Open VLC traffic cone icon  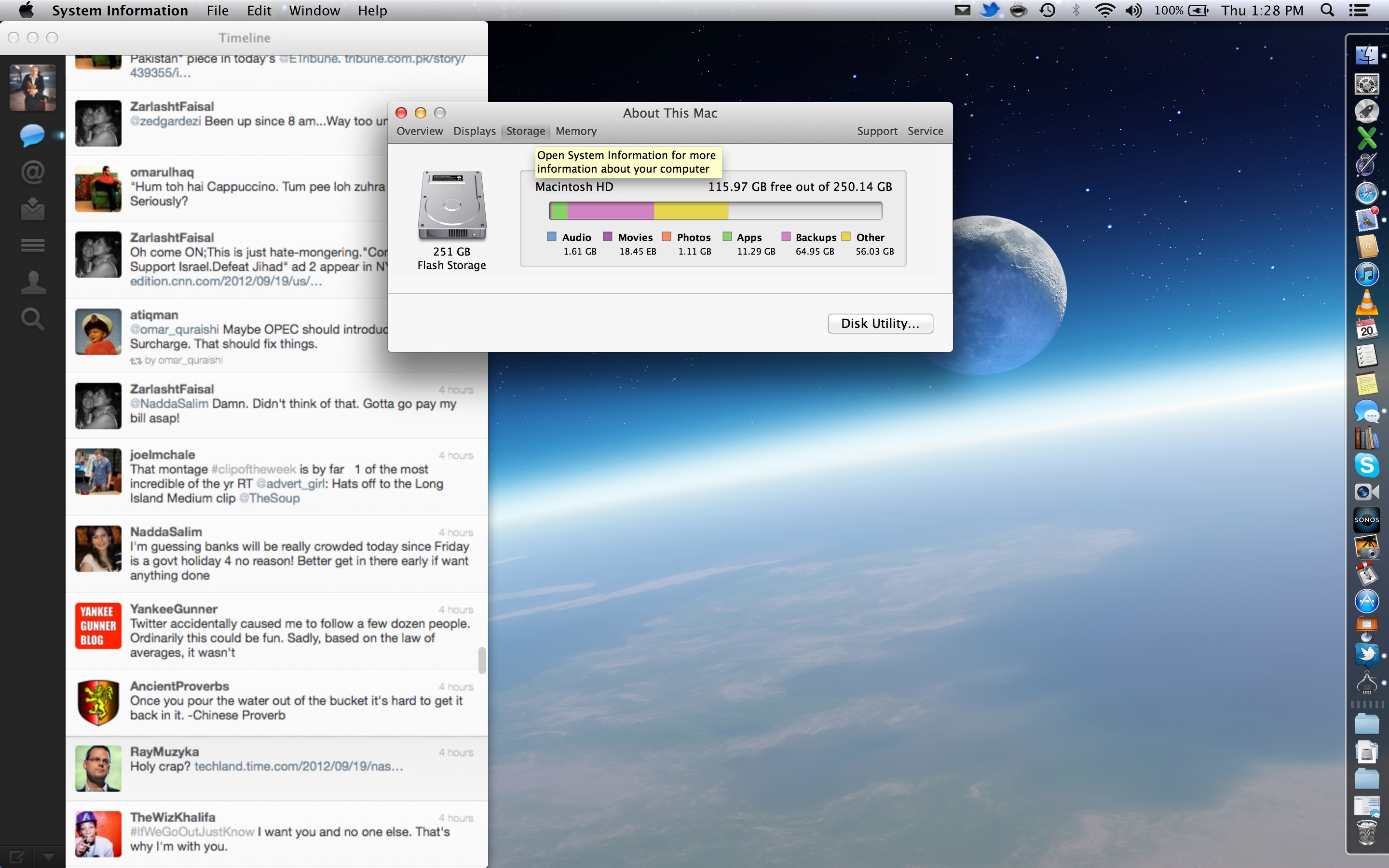(x=1366, y=302)
